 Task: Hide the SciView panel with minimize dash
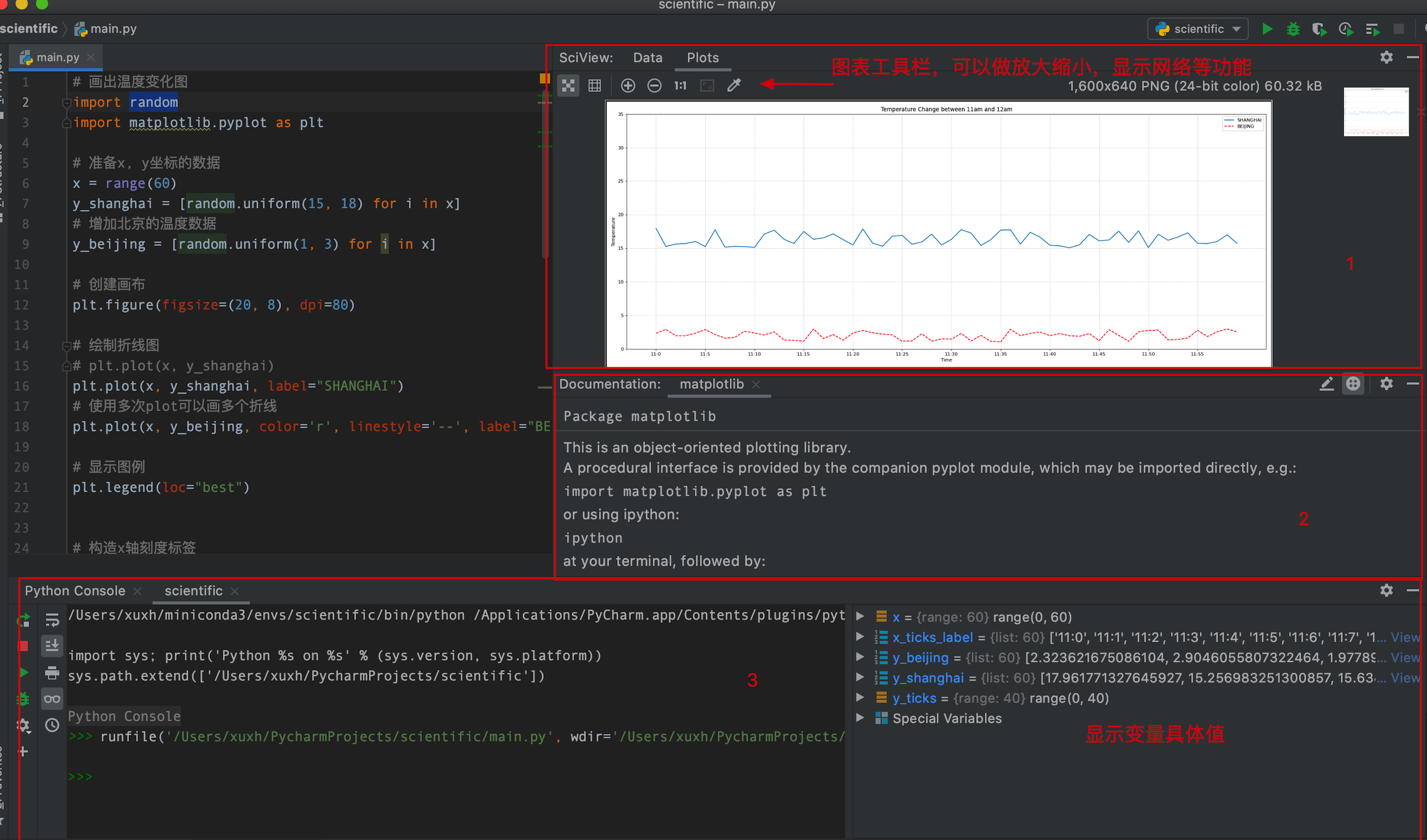(x=1413, y=57)
